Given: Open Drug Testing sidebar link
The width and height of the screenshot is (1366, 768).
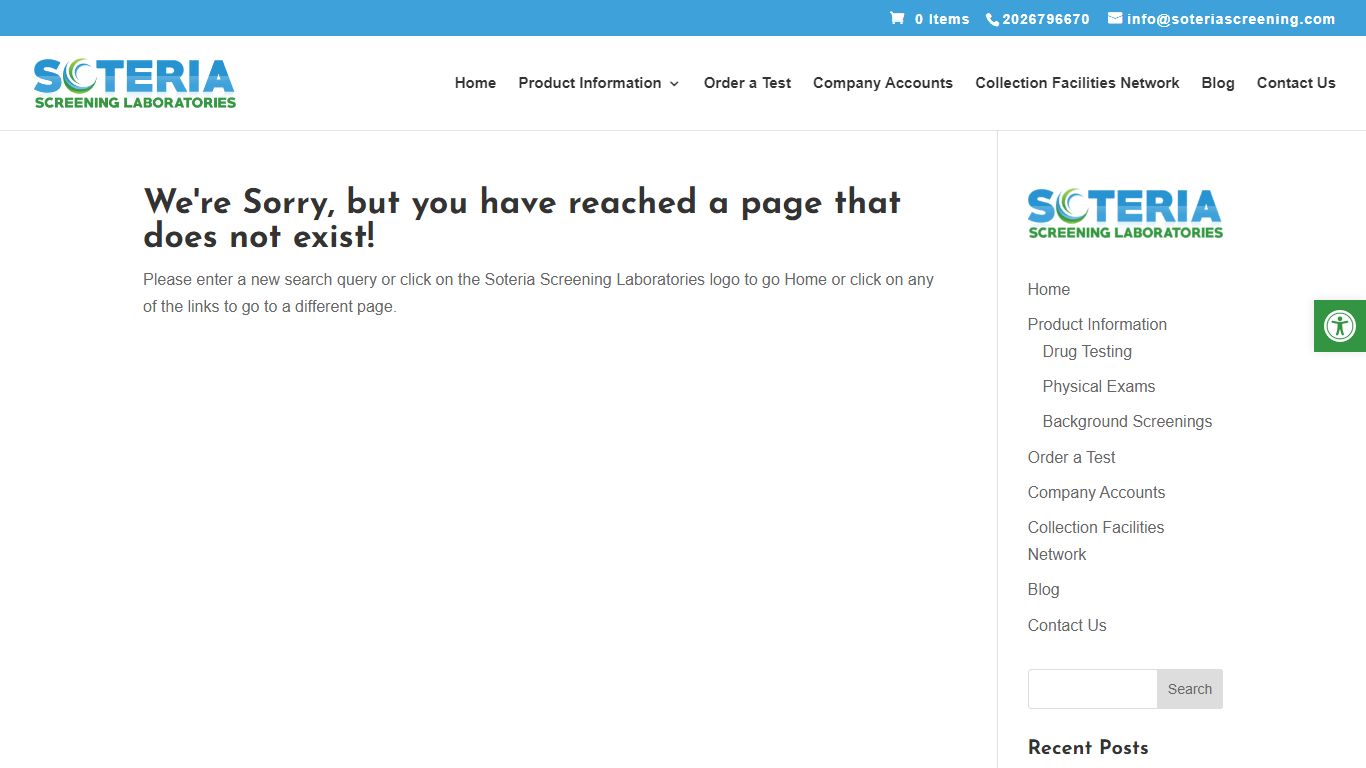Looking at the screenshot, I should (1087, 351).
